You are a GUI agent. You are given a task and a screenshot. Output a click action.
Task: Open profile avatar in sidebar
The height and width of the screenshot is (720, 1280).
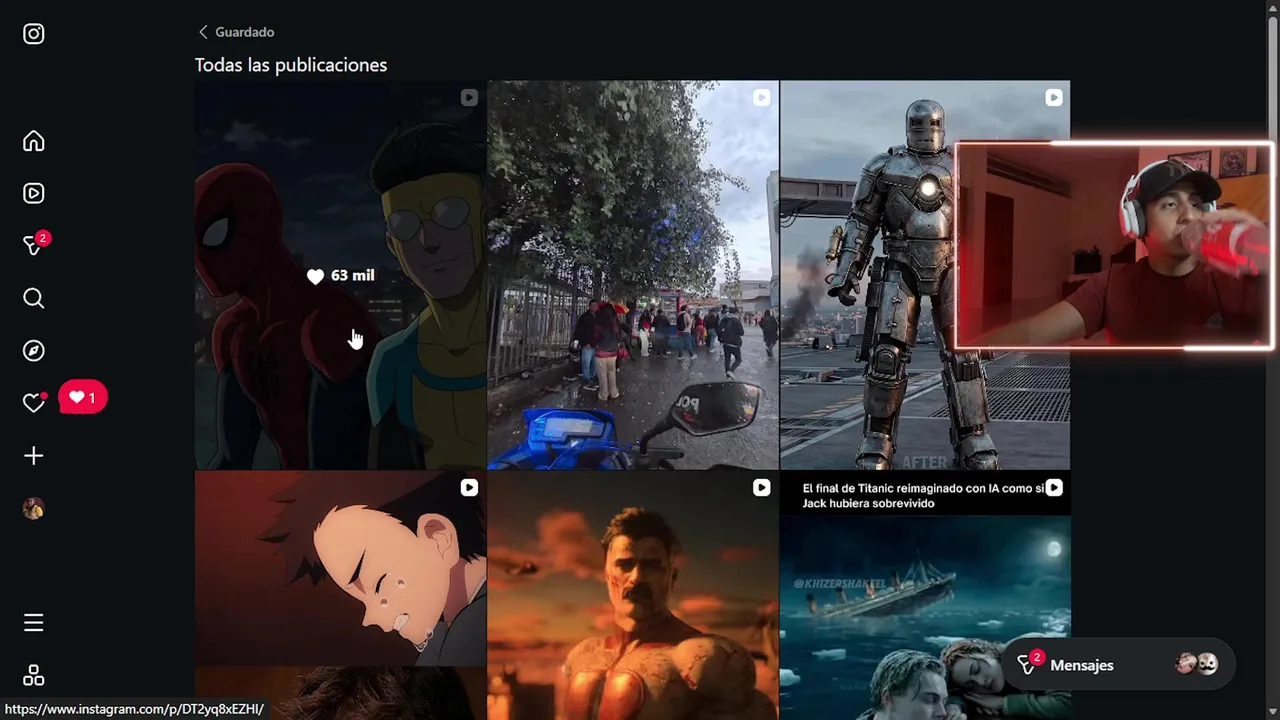[33, 508]
